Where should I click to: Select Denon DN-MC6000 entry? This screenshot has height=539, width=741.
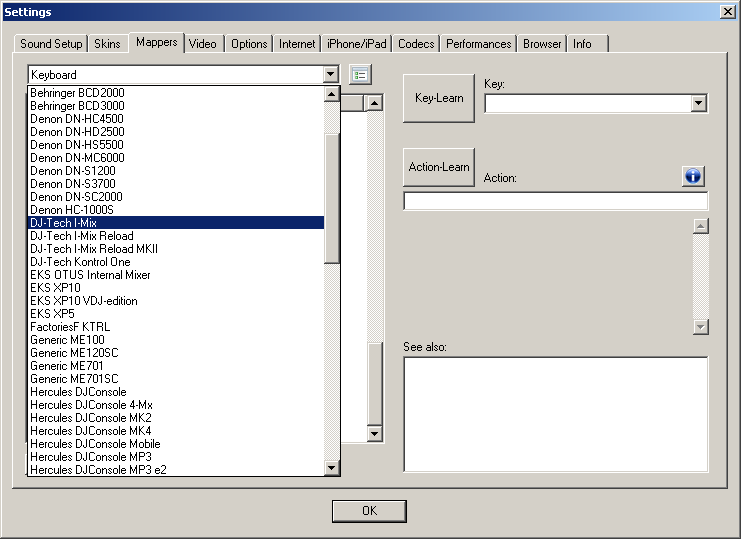(x=176, y=158)
